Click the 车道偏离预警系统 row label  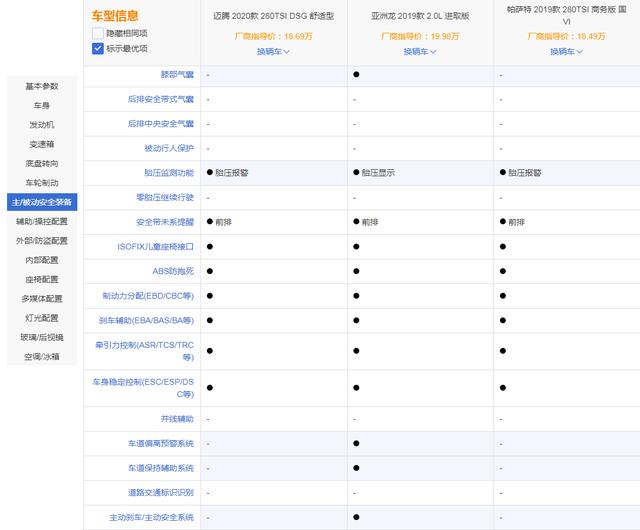coord(160,443)
